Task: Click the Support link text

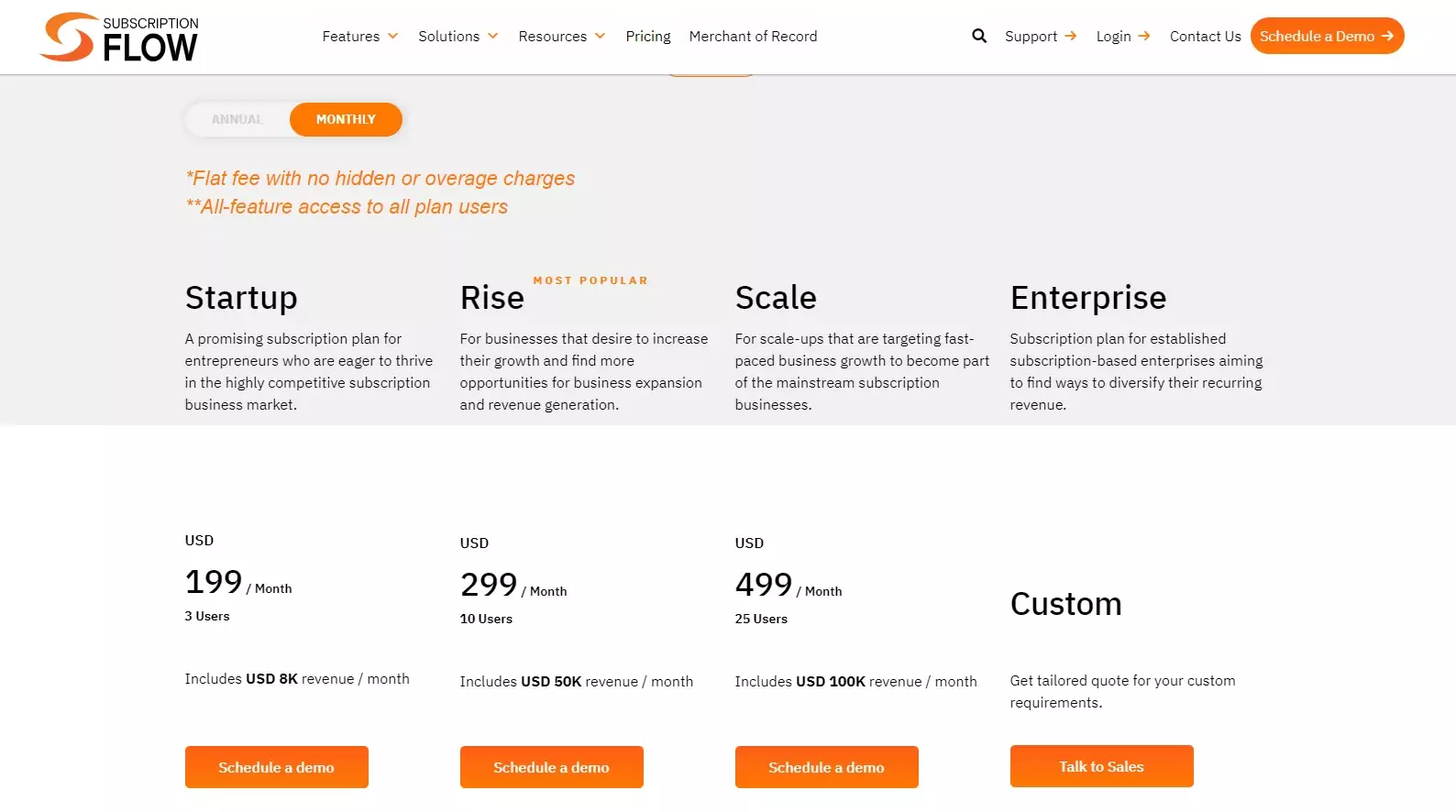Action: (1031, 36)
